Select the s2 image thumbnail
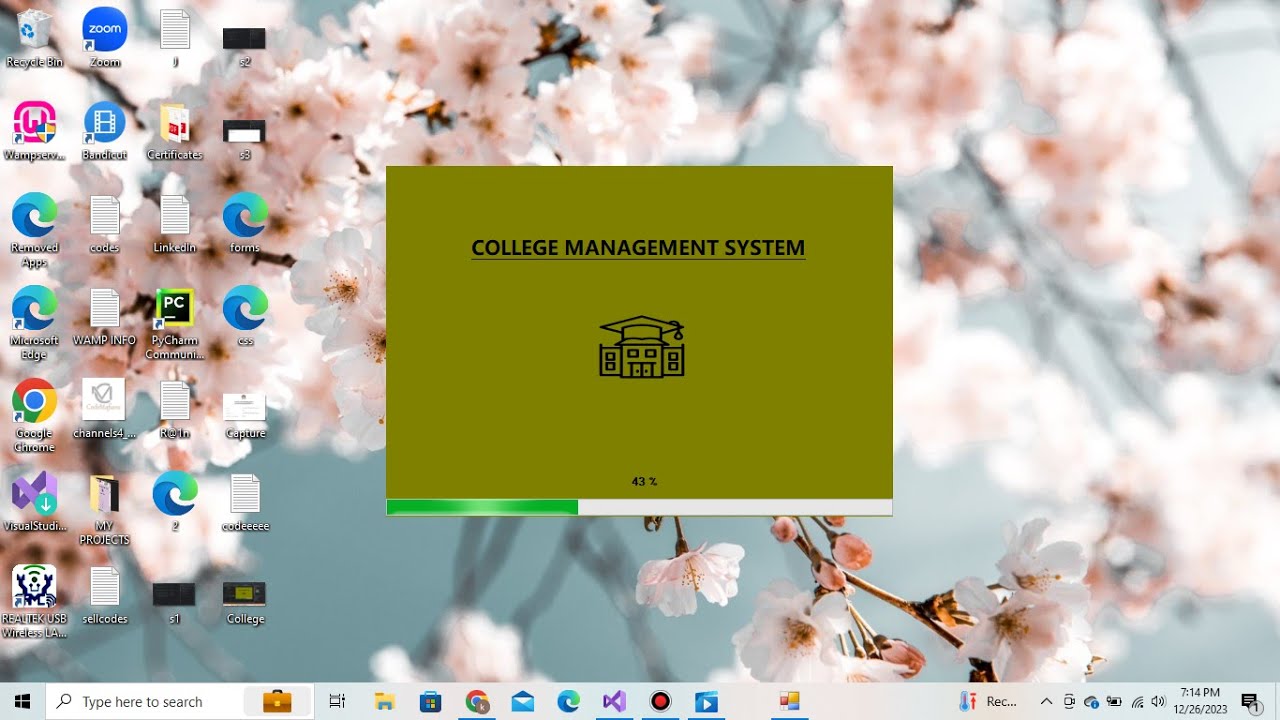This screenshot has width=1280, height=720. tap(245, 45)
